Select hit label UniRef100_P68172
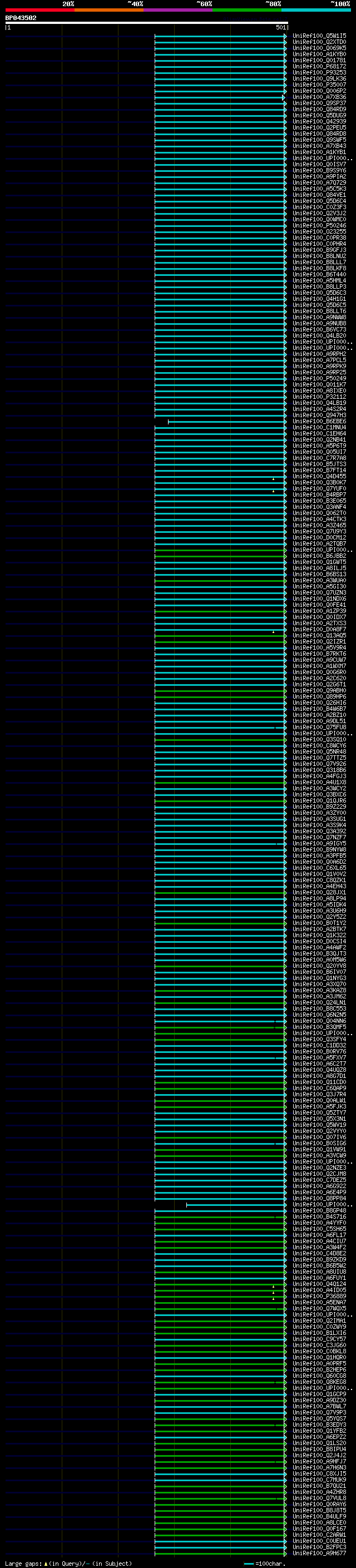Image resolution: width=356 pixels, height=1568 pixels. point(319,66)
